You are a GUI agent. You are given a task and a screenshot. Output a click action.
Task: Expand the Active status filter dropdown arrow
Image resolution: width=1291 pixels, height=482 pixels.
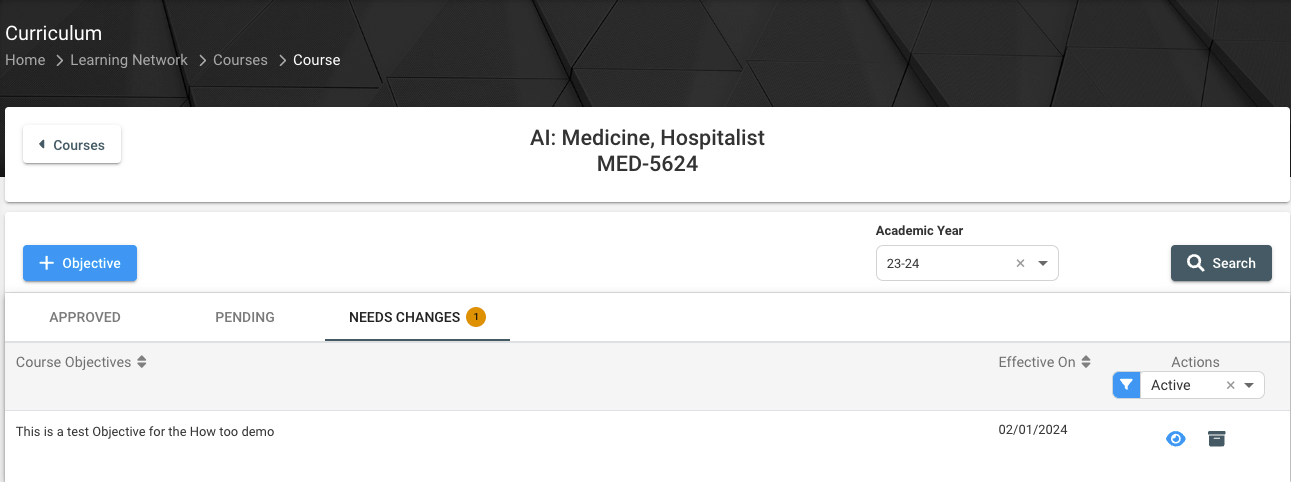click(x=1249, y=385)
